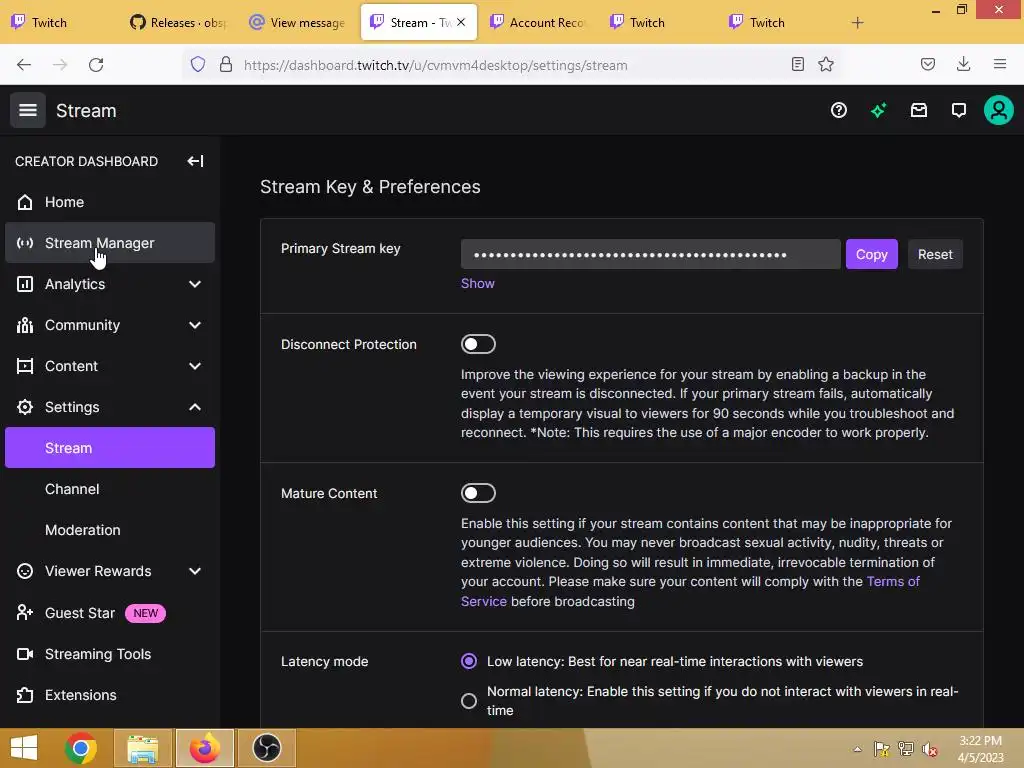Open the notifications inbox icon
The image size is (1024, 768).
pyautogui.click(x=918, y=110)
